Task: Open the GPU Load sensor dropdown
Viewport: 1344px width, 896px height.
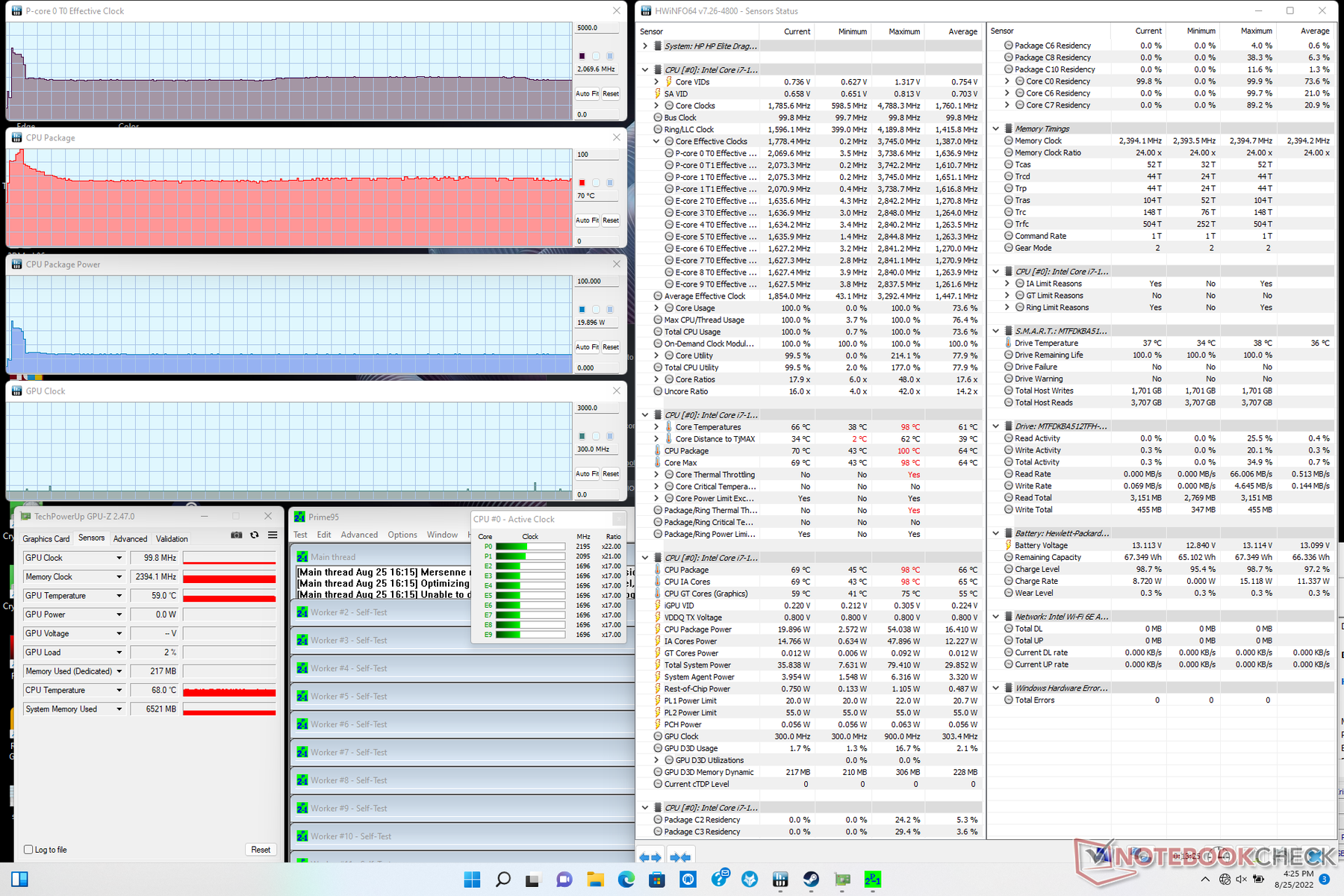Action: [x=119, y=653]
